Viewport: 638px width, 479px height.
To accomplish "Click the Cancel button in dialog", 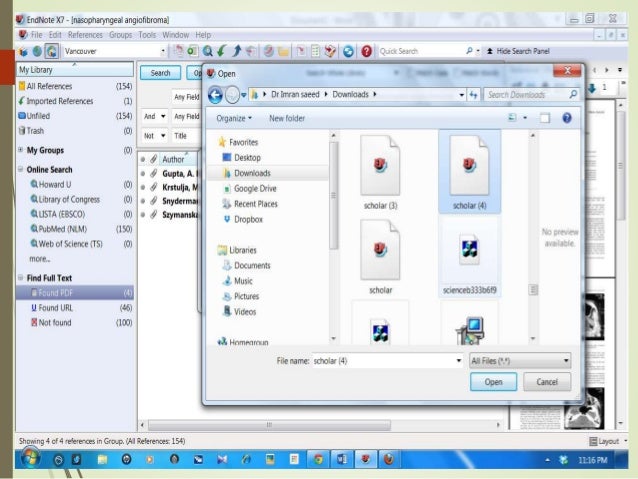I will tap(547, 382).
